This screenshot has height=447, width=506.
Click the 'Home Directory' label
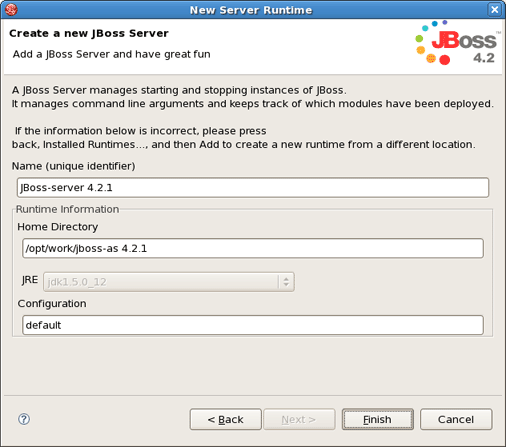point(58,227)
